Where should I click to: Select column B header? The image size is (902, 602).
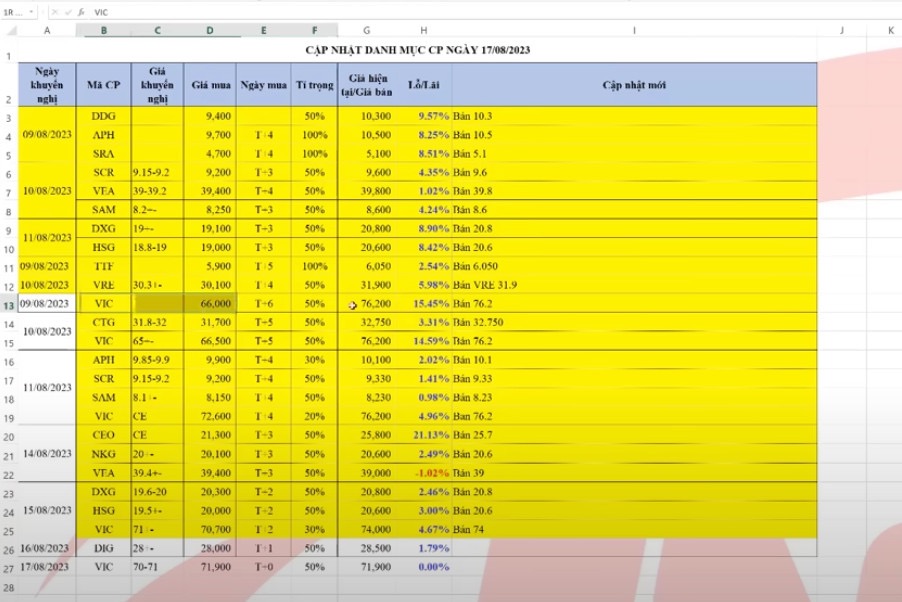pyautogui.click(x=104, y=31)
